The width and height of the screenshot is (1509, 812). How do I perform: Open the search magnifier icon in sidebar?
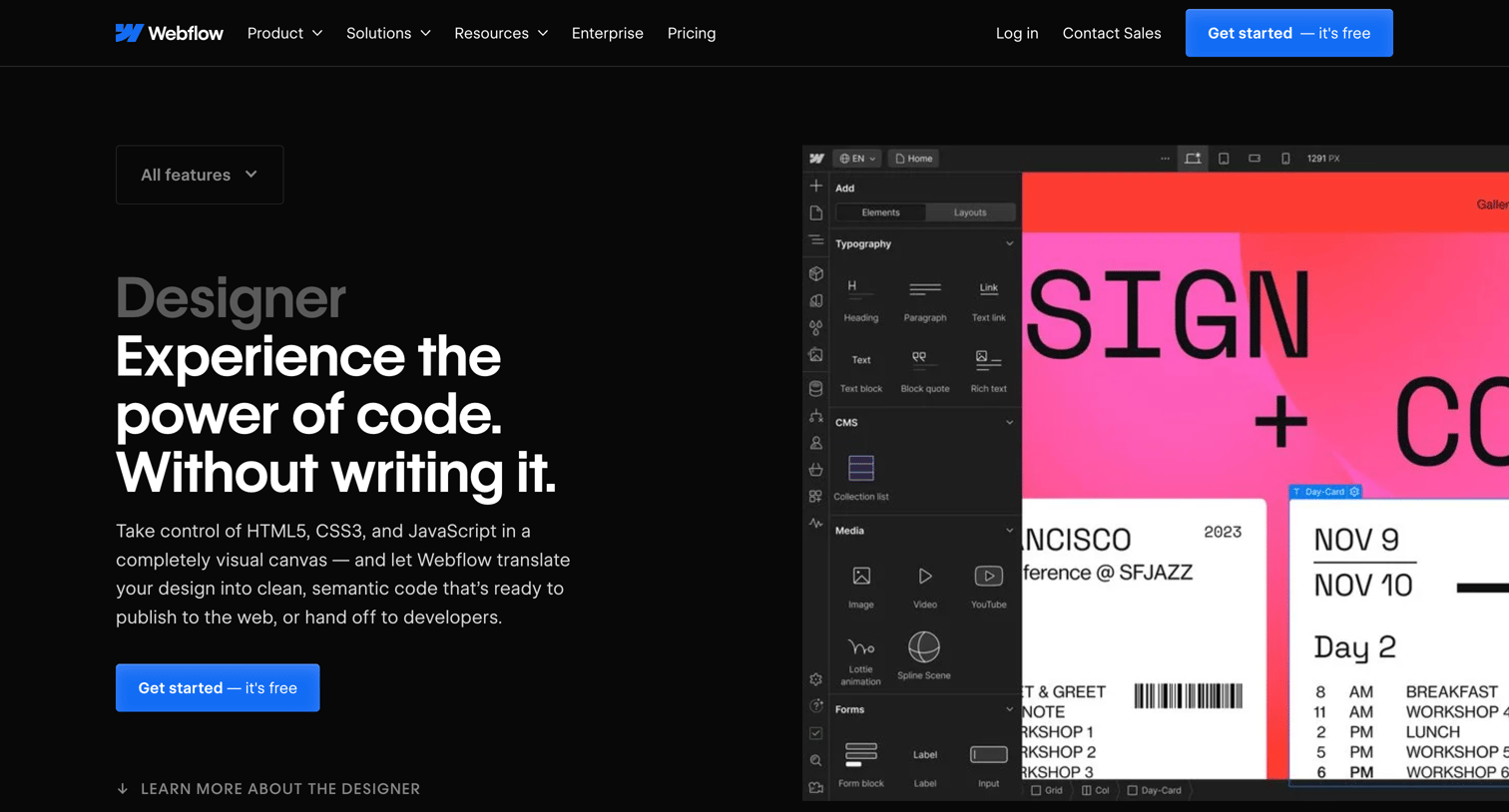point(815,760)
